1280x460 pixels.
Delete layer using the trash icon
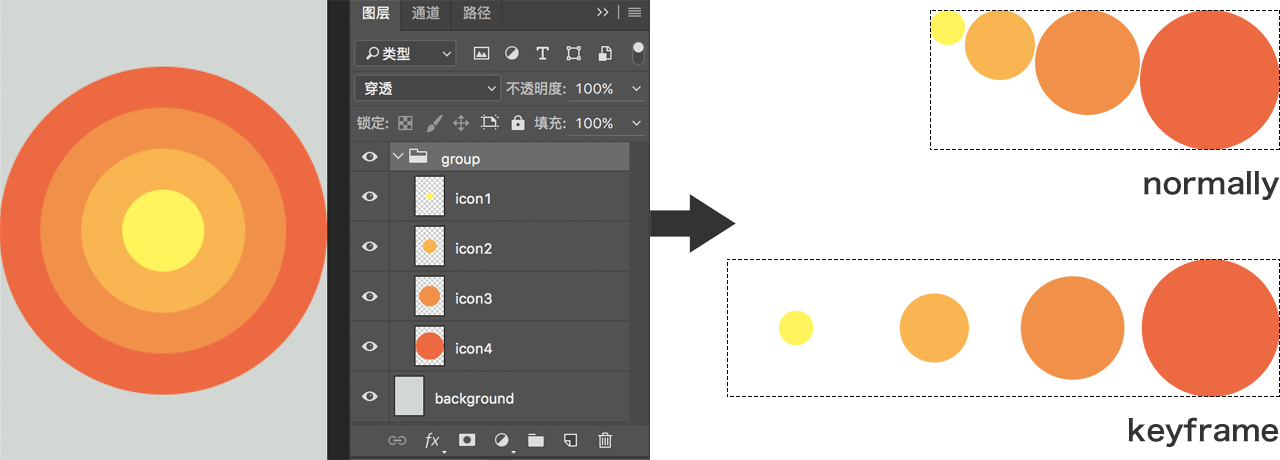(604, 440)
